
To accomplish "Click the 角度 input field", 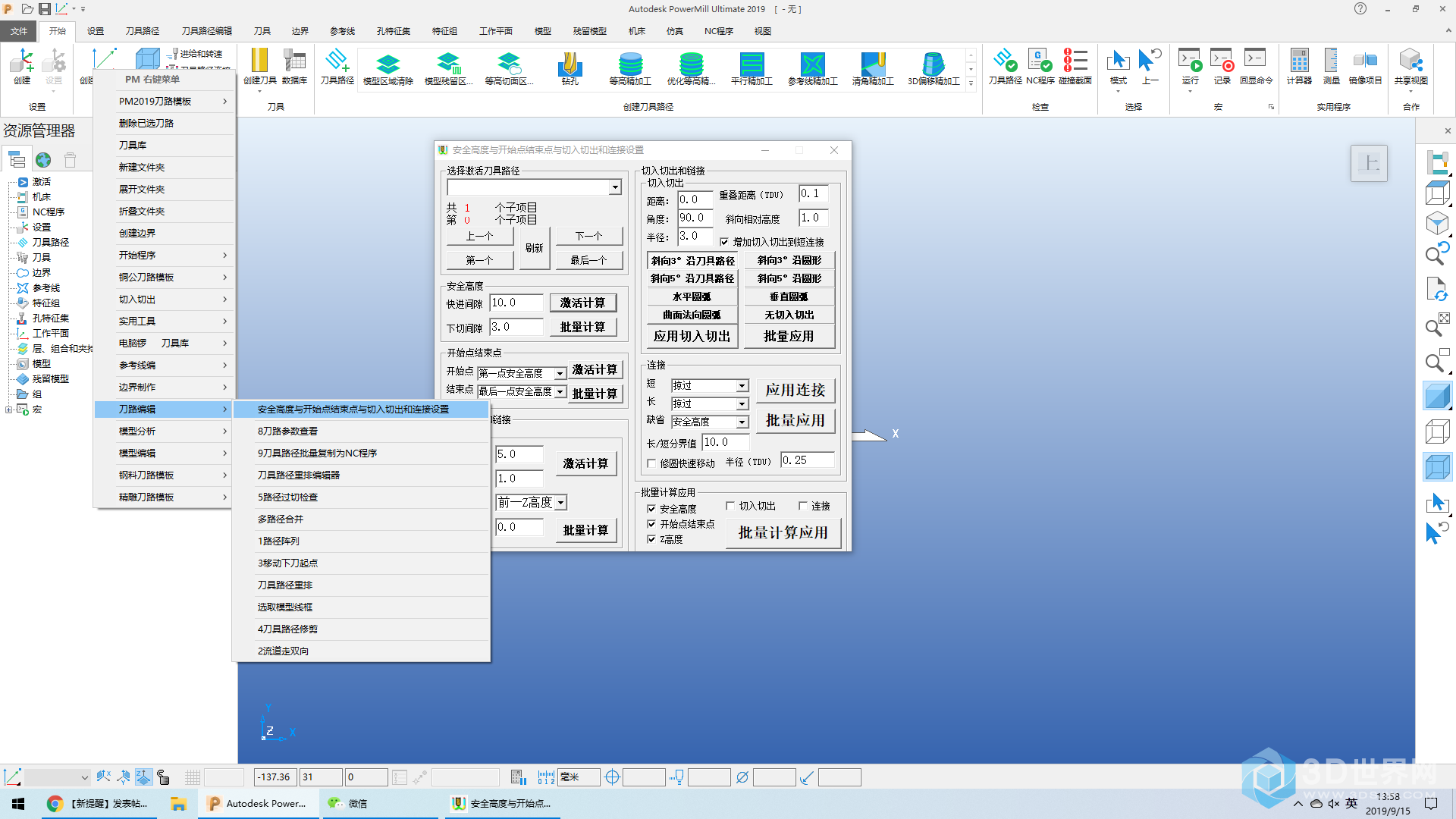I will click(x=695, y=218).
